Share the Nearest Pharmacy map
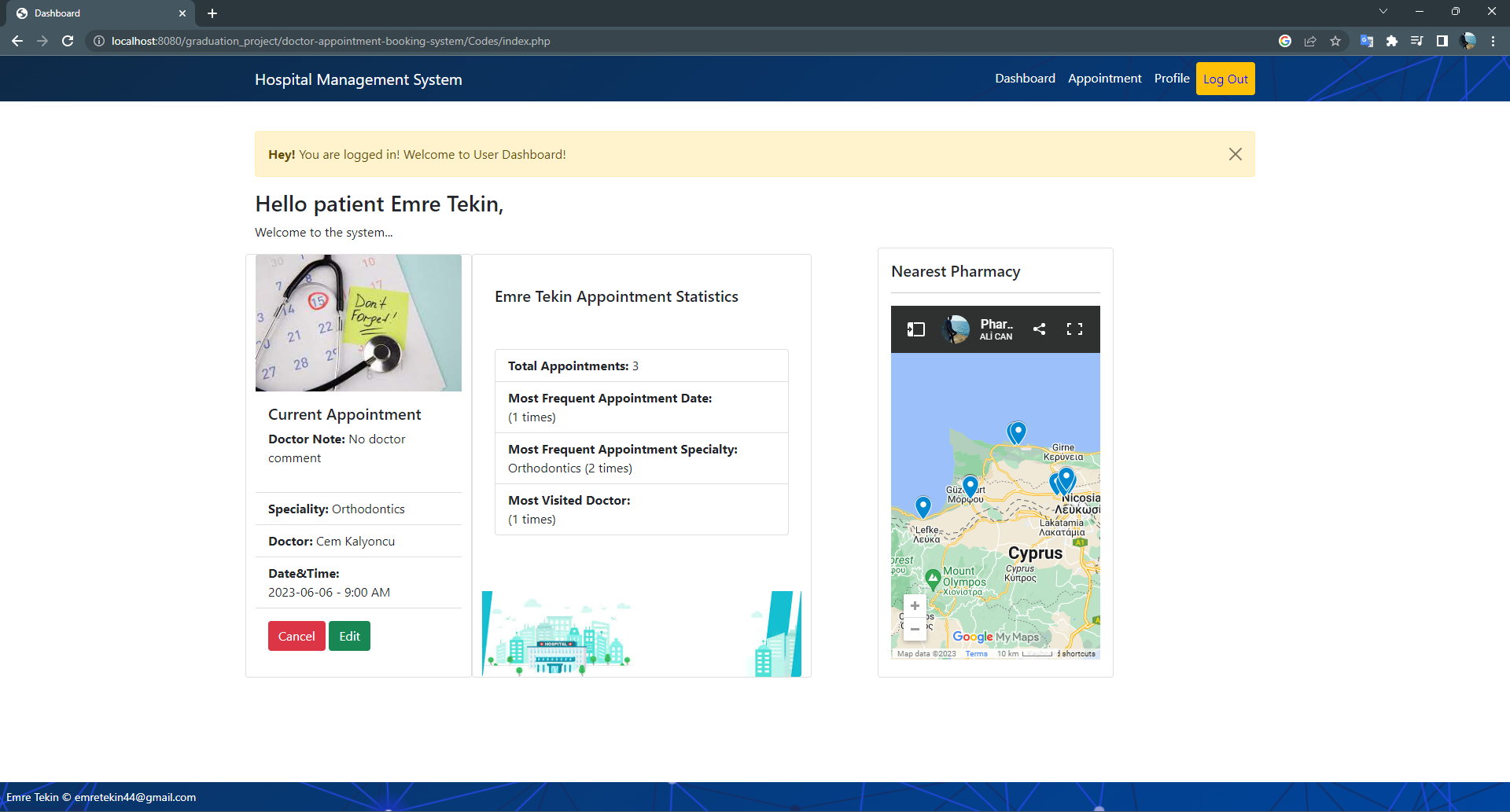This screenshot has height=812, width=1510. click(x=1039, y=329)
